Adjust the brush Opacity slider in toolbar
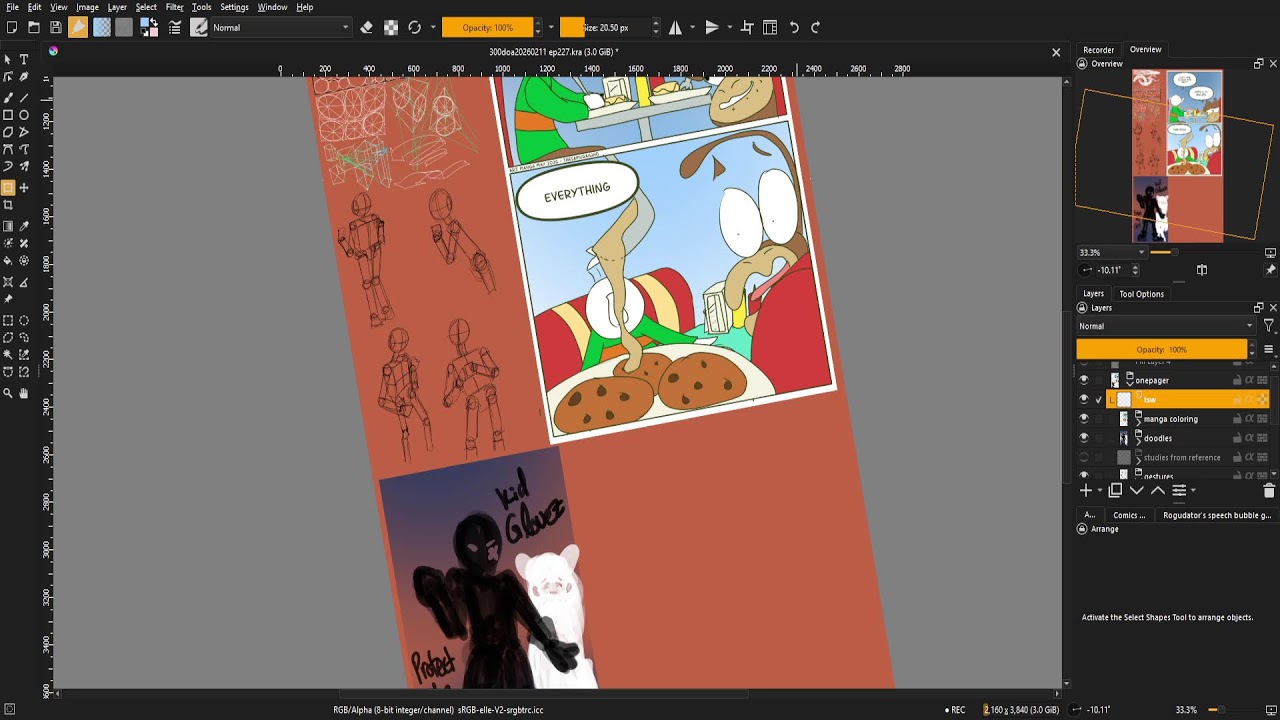 (x=488, y=28)
